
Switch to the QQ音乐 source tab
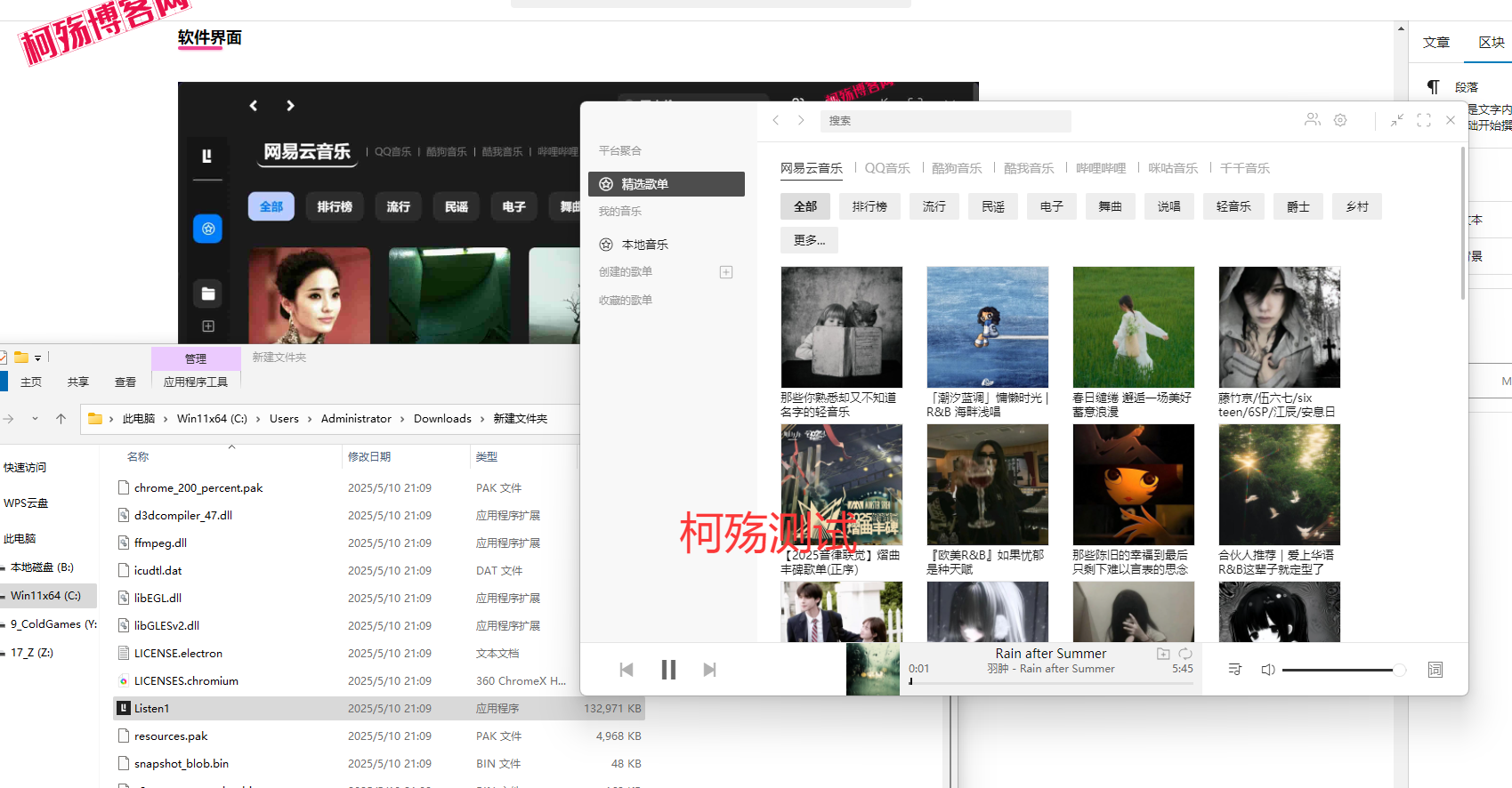[887, 168]
